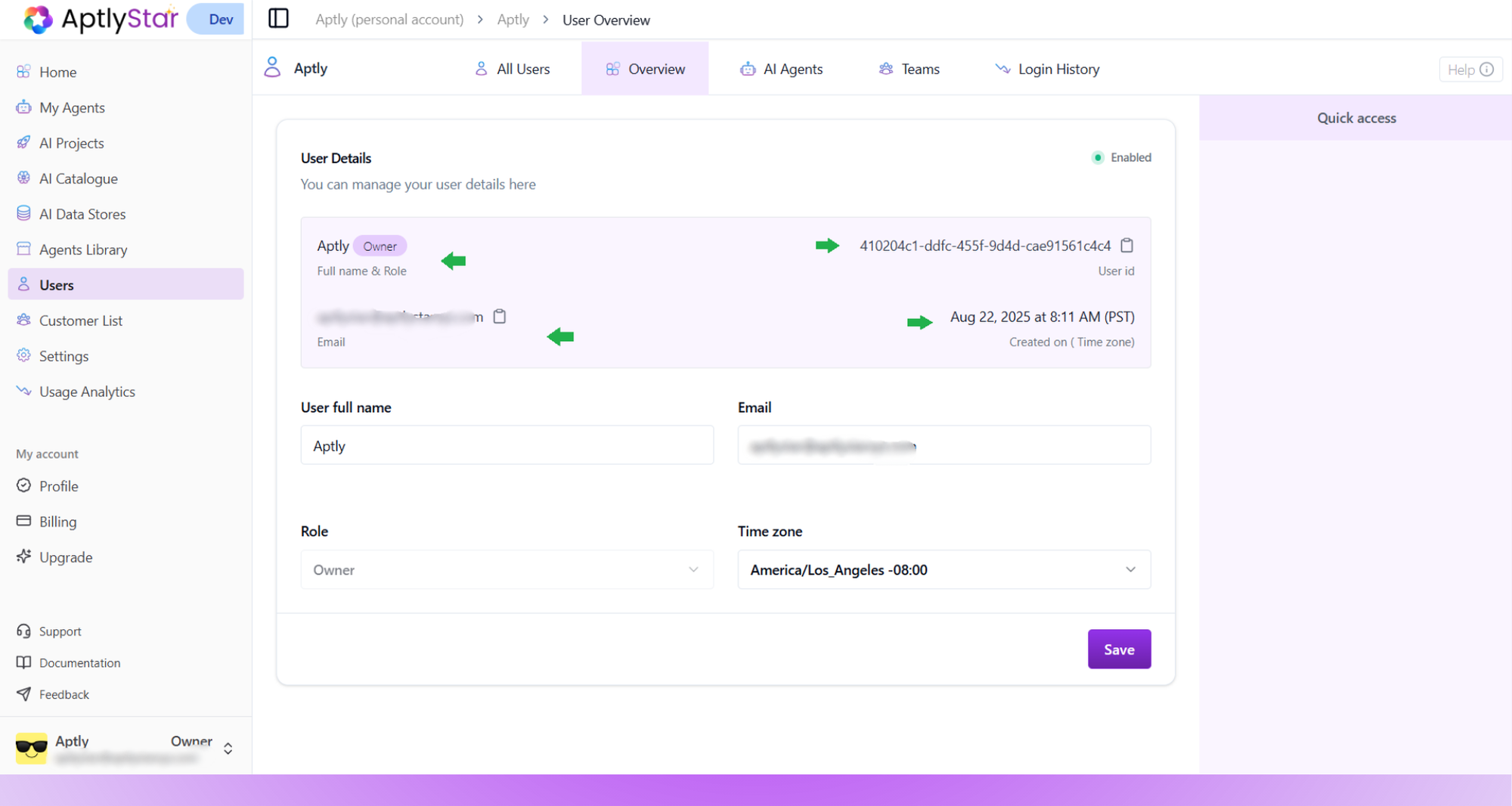1512x806 pixels.
Task: Click the Aptly (personal account) breadcrumb
Action: (x=389, y=20)
